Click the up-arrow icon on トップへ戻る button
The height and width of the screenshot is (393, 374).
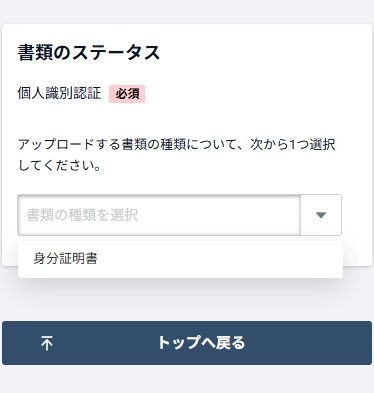[x=47, y=343]
